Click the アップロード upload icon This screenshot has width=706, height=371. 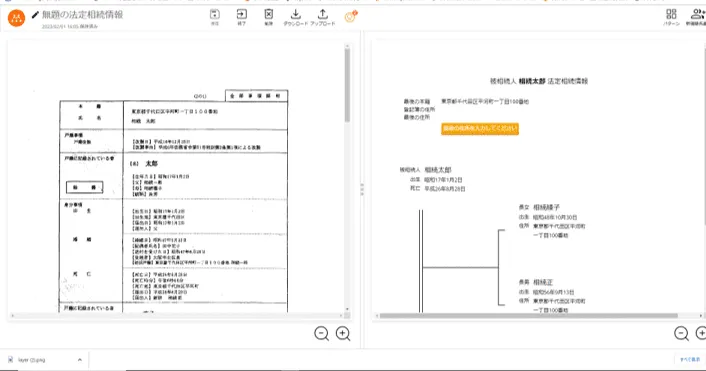(x=322, y=14)
